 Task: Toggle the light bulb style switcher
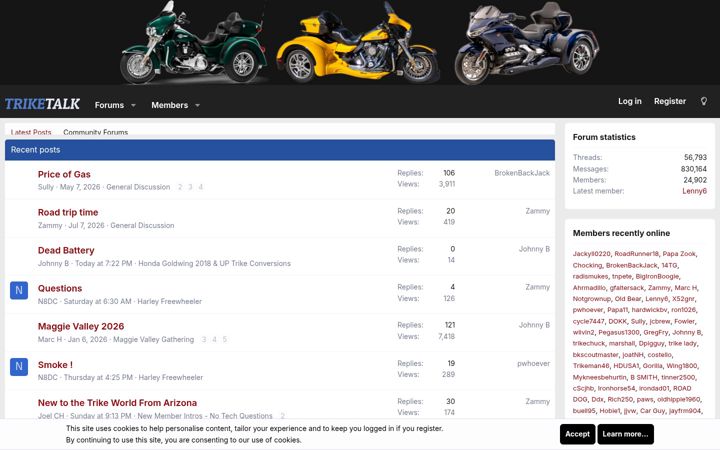703,101
